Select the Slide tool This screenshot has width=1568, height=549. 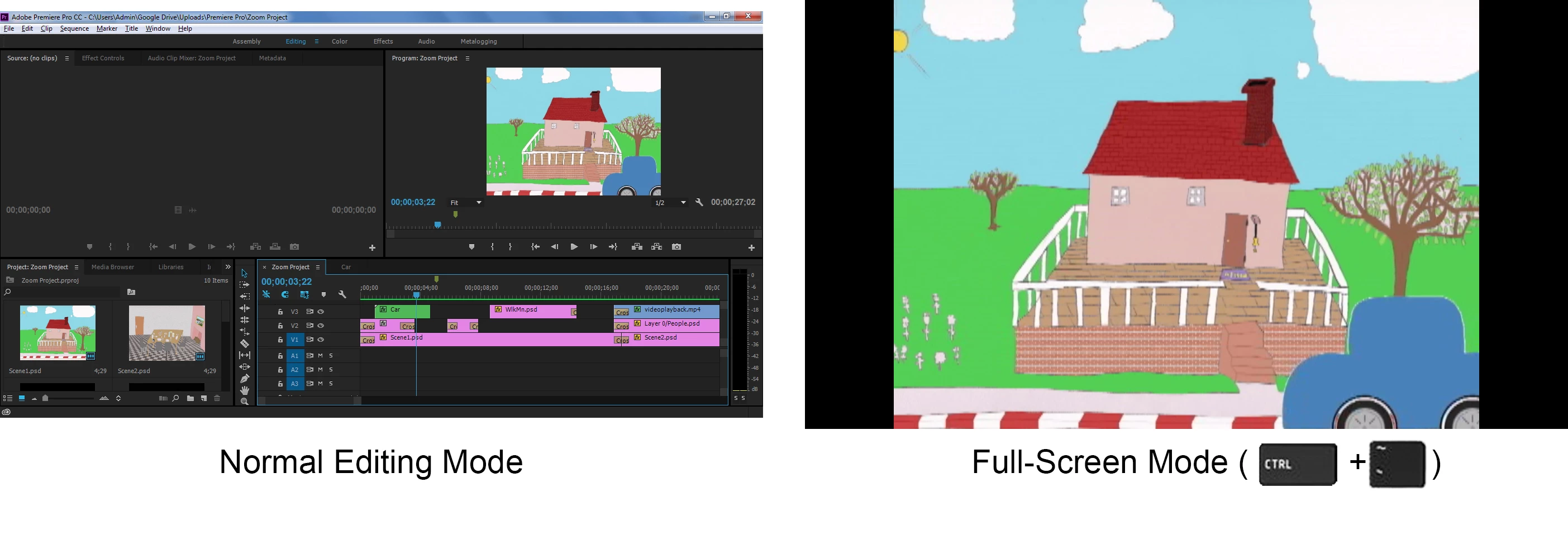point(245,366)
